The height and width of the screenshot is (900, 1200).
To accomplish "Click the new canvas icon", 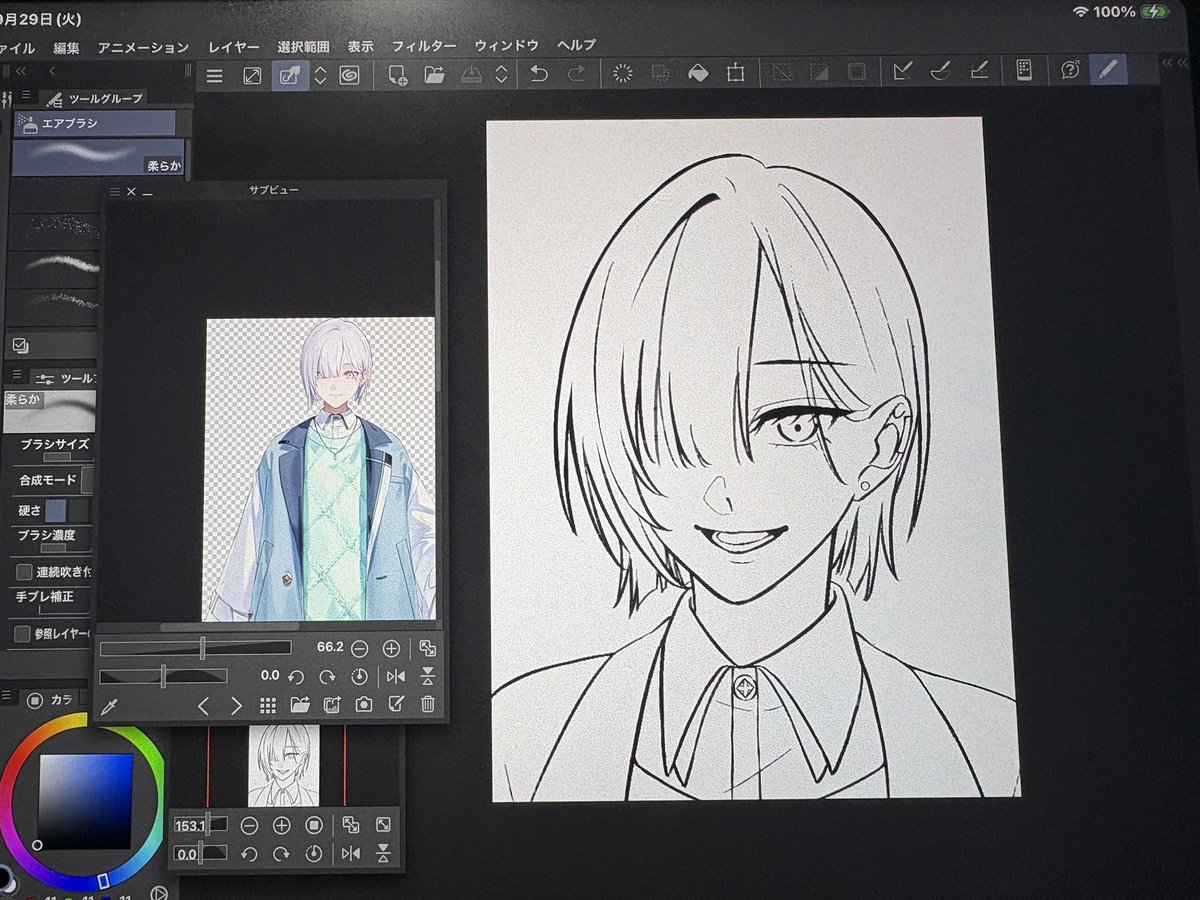I will (x=397, y=74).
